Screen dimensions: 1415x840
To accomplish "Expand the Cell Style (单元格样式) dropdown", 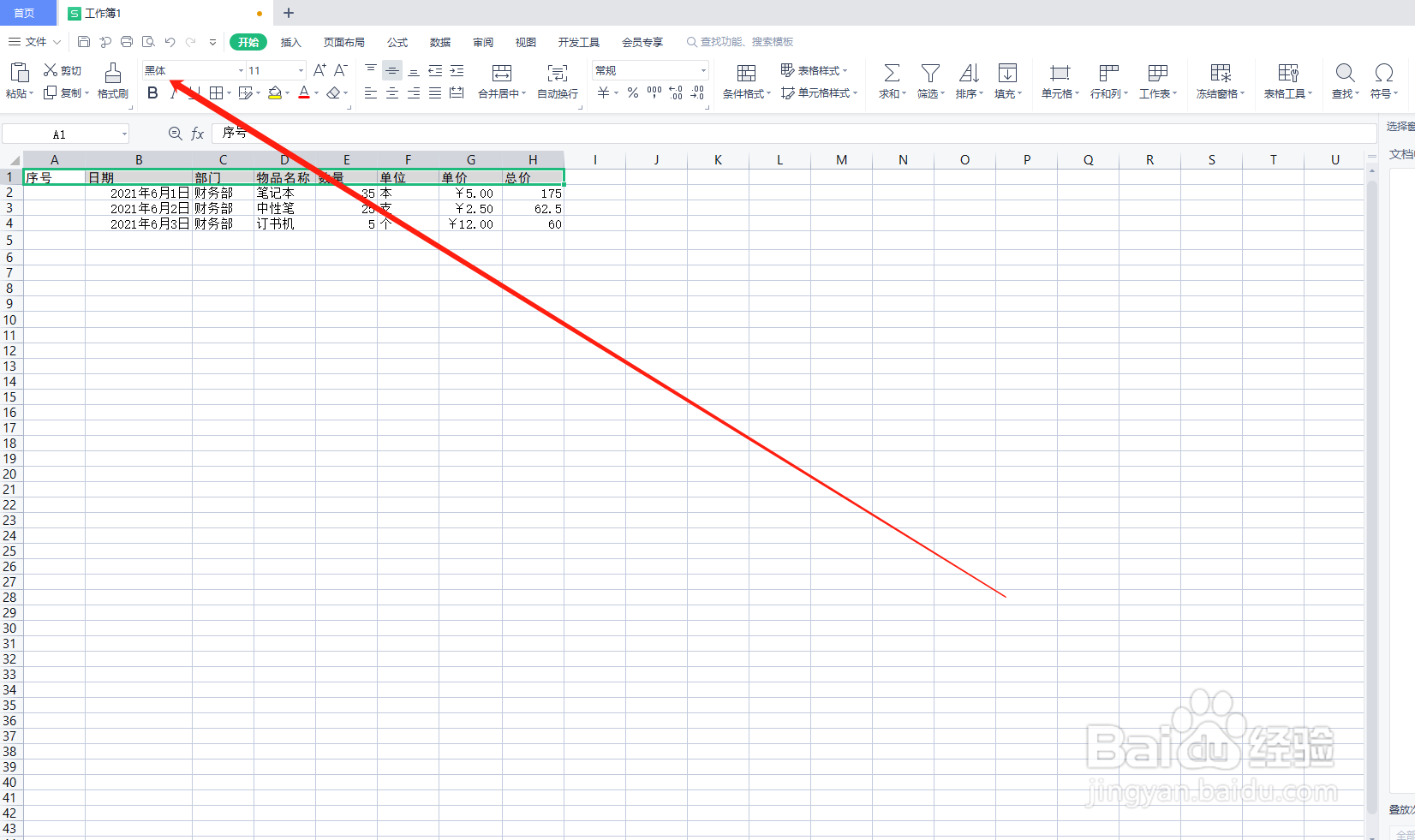I will (855, 92).
